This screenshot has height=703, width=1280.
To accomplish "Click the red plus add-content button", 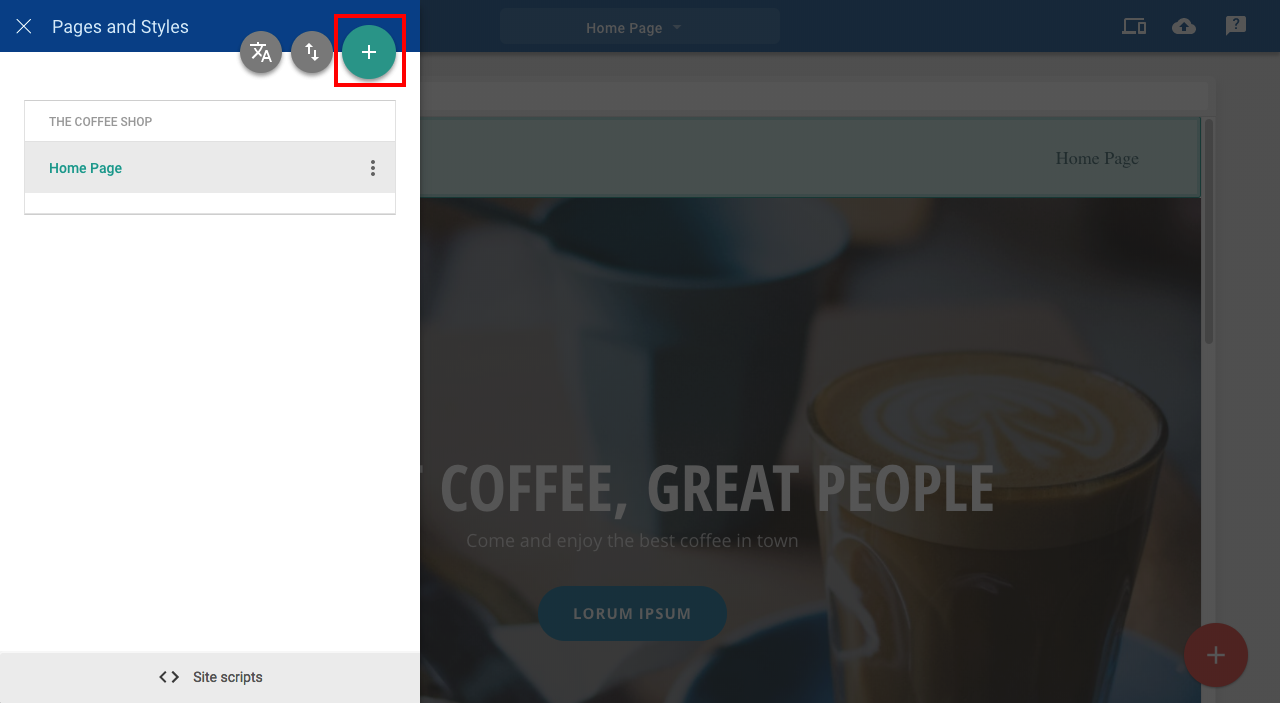I will [1216, 655].
